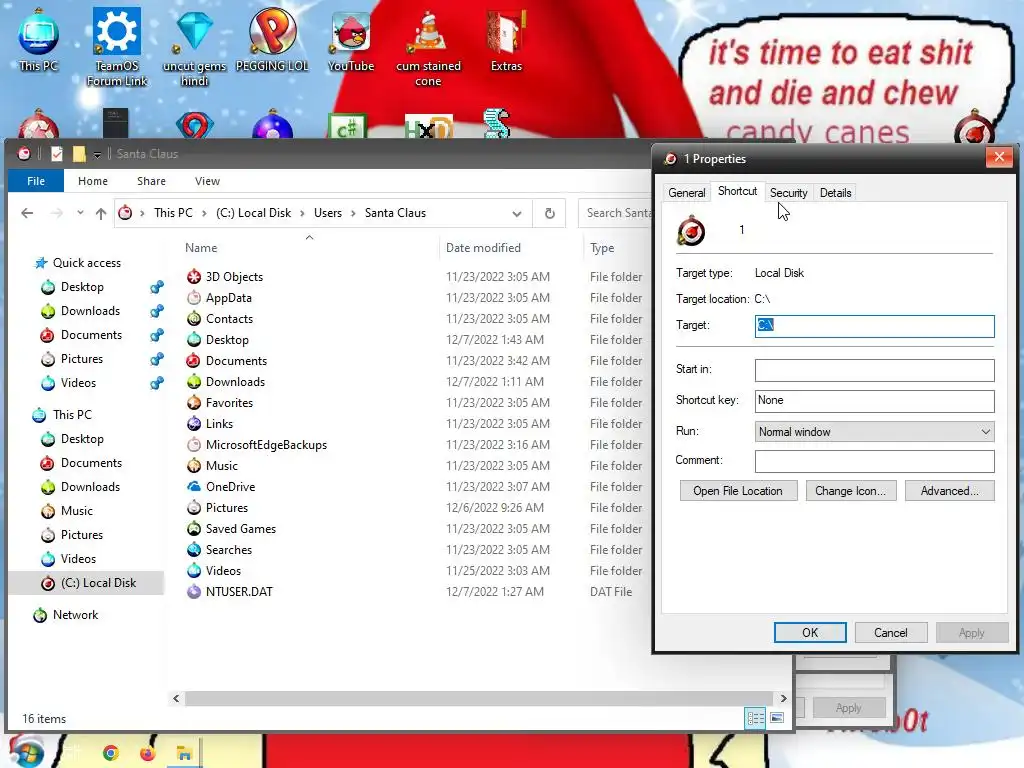The width and height of the screenshot is (1024, 768).
Task: Open the uncut gems hindi desktop icon
Action: click(x=194, y=47)
